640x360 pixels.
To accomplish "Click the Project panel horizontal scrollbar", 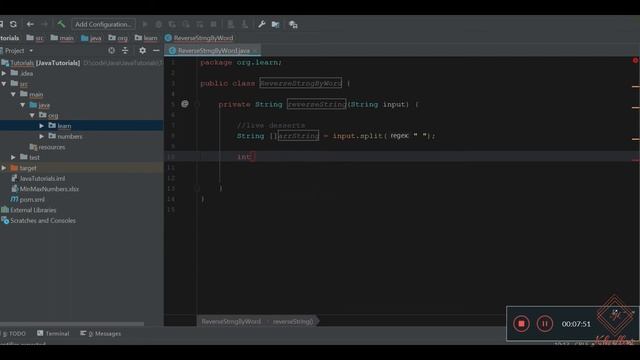I will click(x=72, y=324).
